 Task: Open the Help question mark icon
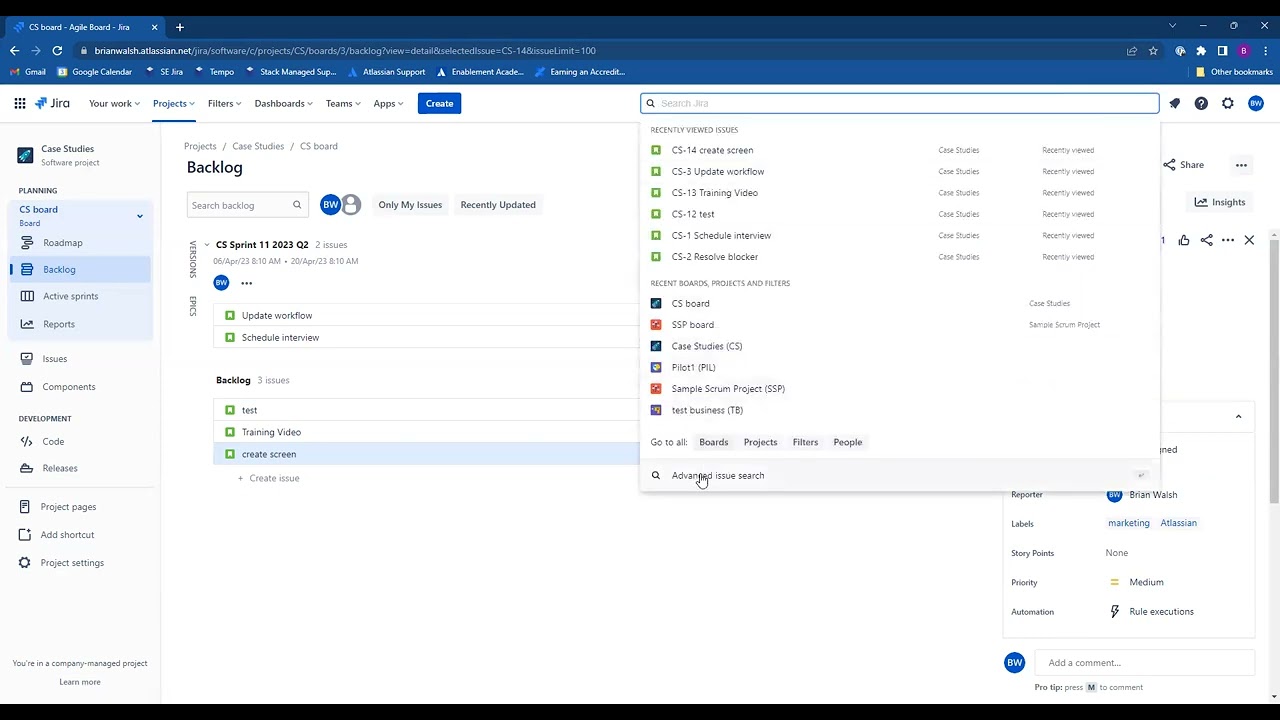[x=1201, y=103]
